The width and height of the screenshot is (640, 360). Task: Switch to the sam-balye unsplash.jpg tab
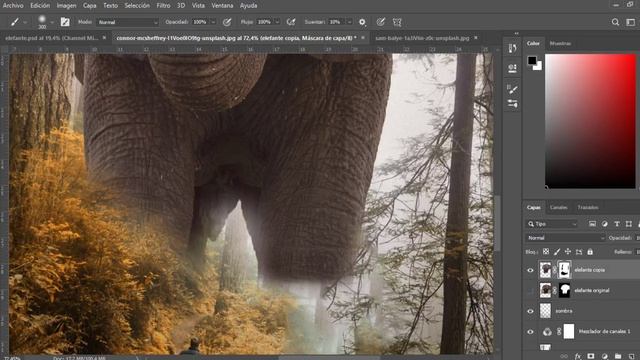coord(422,38)
